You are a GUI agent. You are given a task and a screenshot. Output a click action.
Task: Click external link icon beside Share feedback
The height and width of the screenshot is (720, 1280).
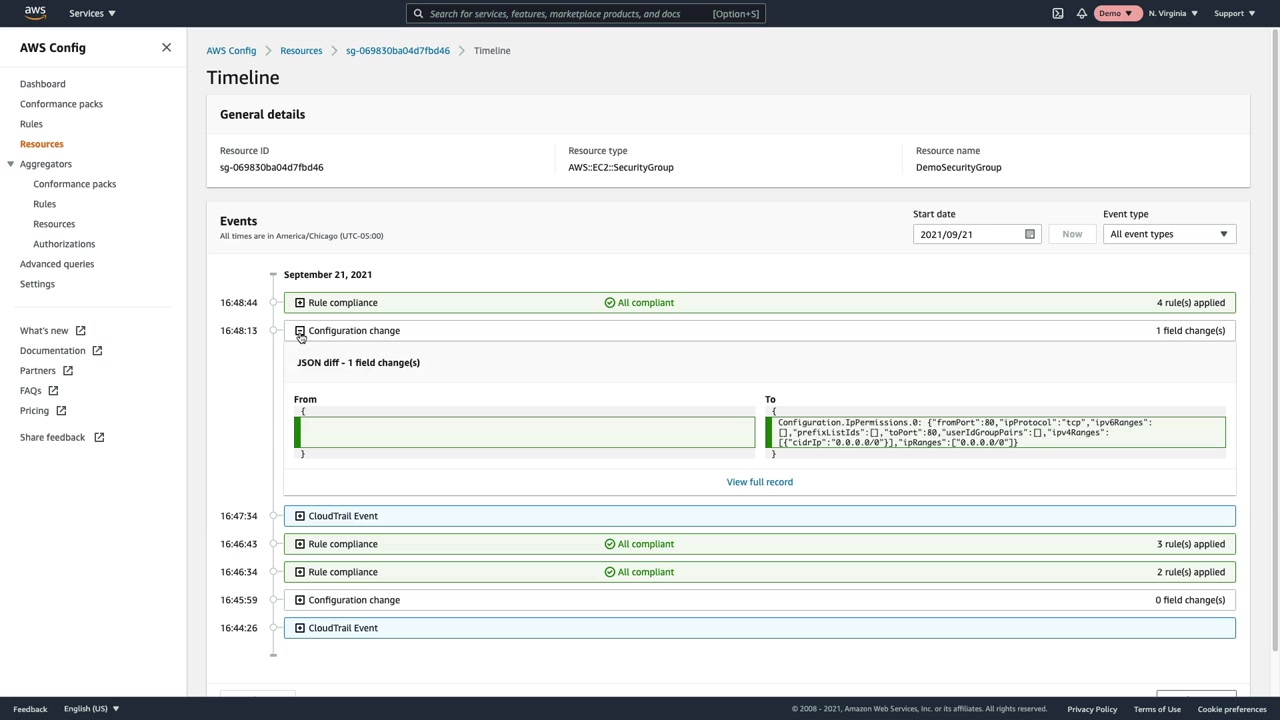pos(99,437)
